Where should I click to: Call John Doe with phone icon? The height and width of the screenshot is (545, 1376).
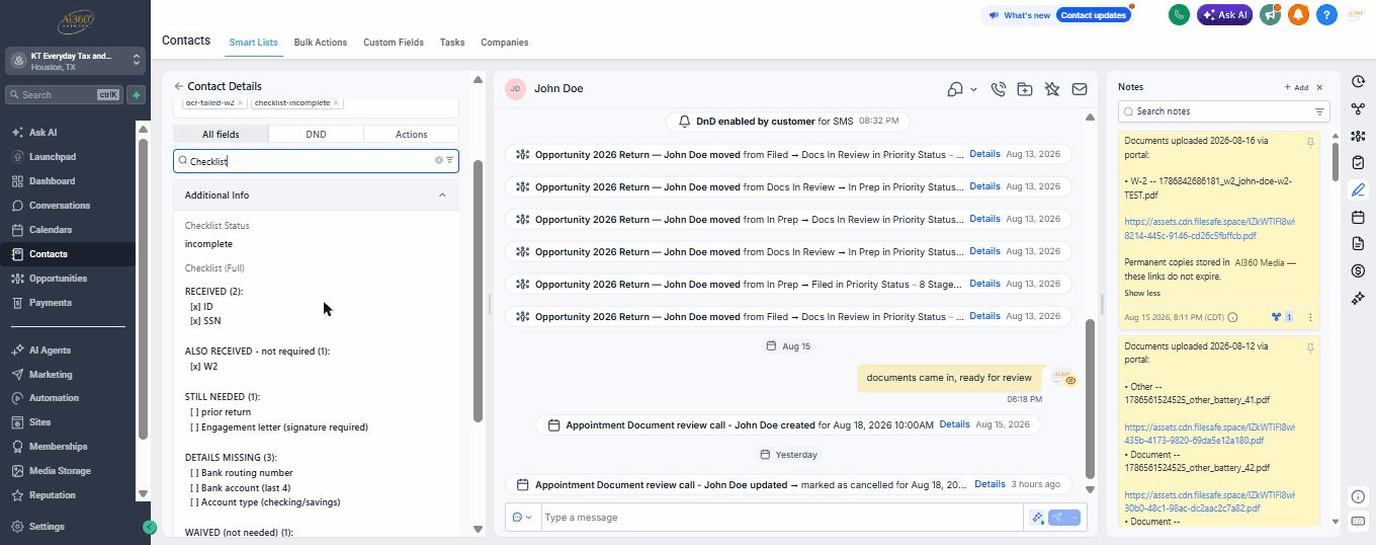tap(998, 89)
